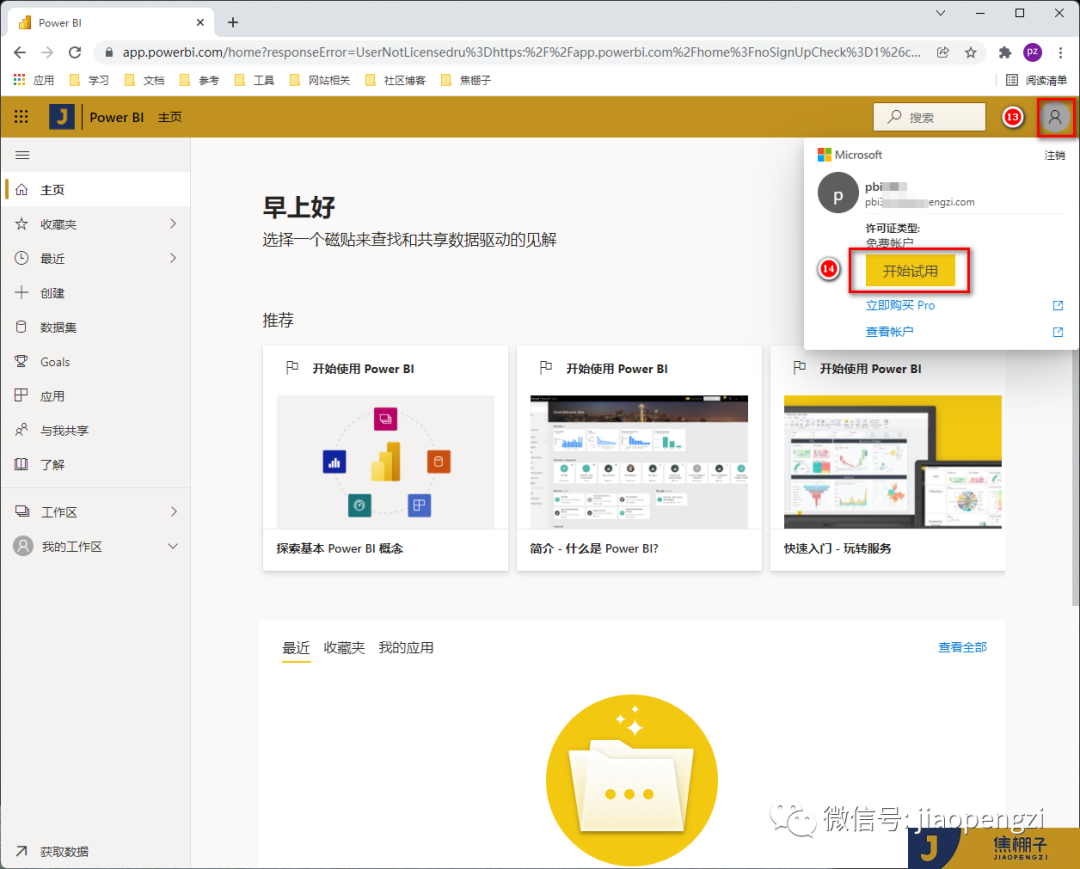Open the 工具 bookmark folder

255,80
